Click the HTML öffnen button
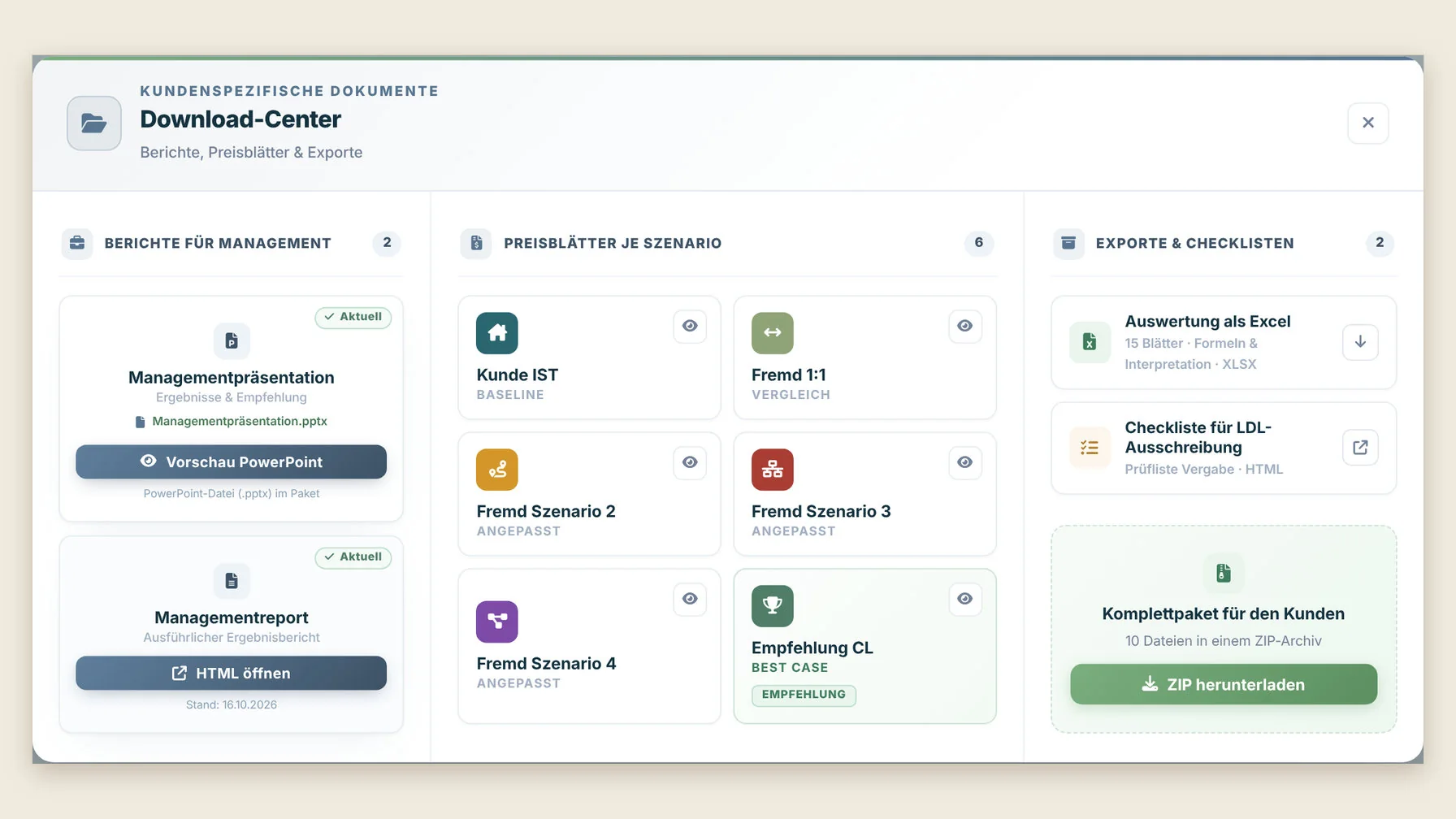 pyautogui.click(x=232, y=673)
